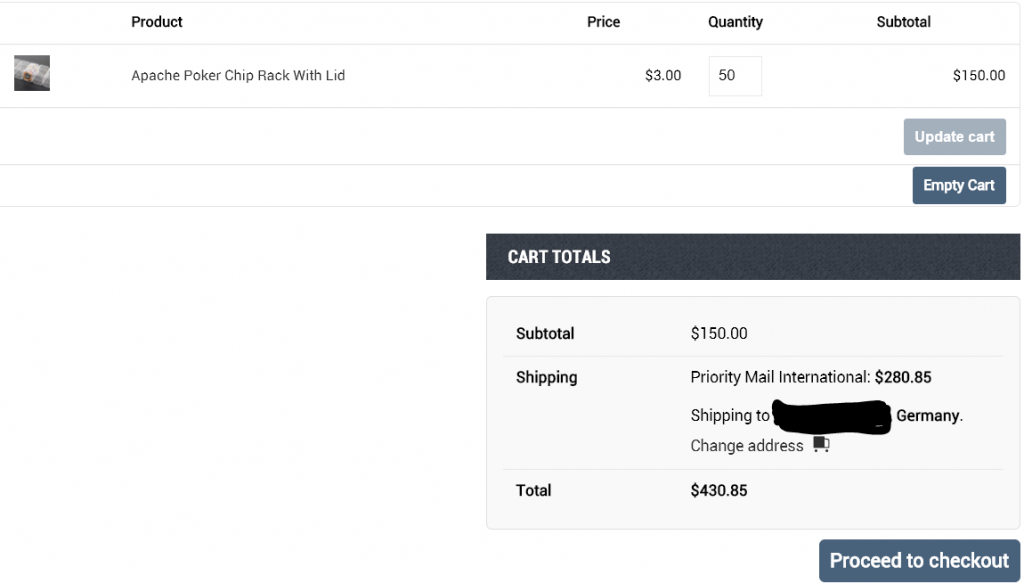Click the Price column header

(x=603, y=22)
